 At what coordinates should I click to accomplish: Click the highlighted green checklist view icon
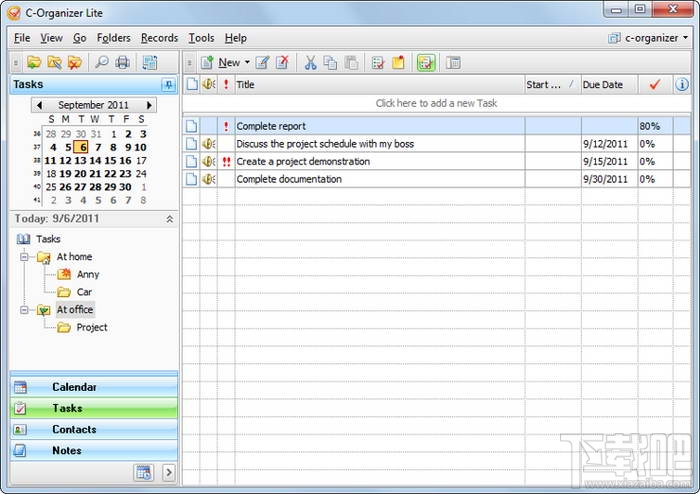(x=426, y=63)
